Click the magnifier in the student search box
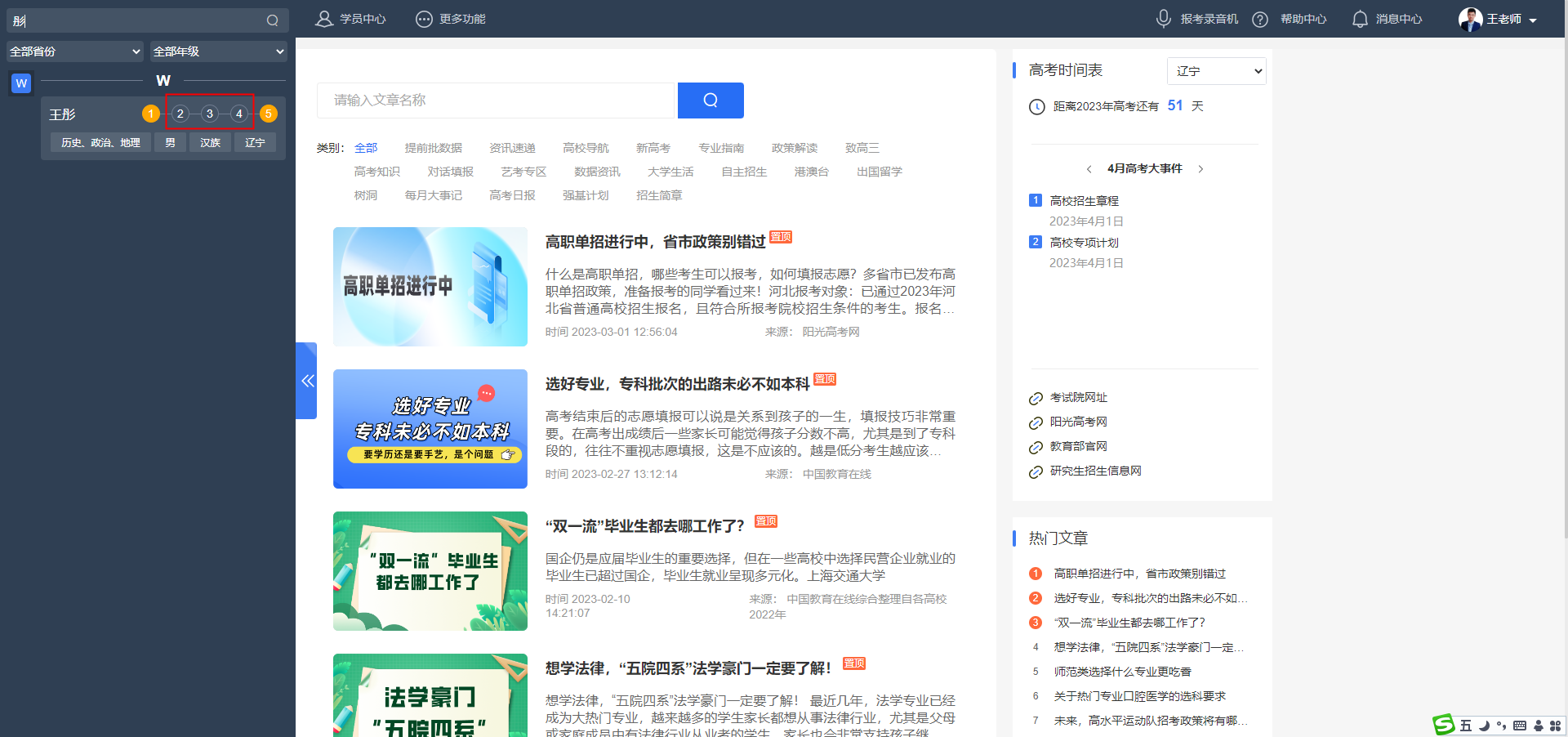1568x737 pixels. pyautogui.click(x=273, y=20)
